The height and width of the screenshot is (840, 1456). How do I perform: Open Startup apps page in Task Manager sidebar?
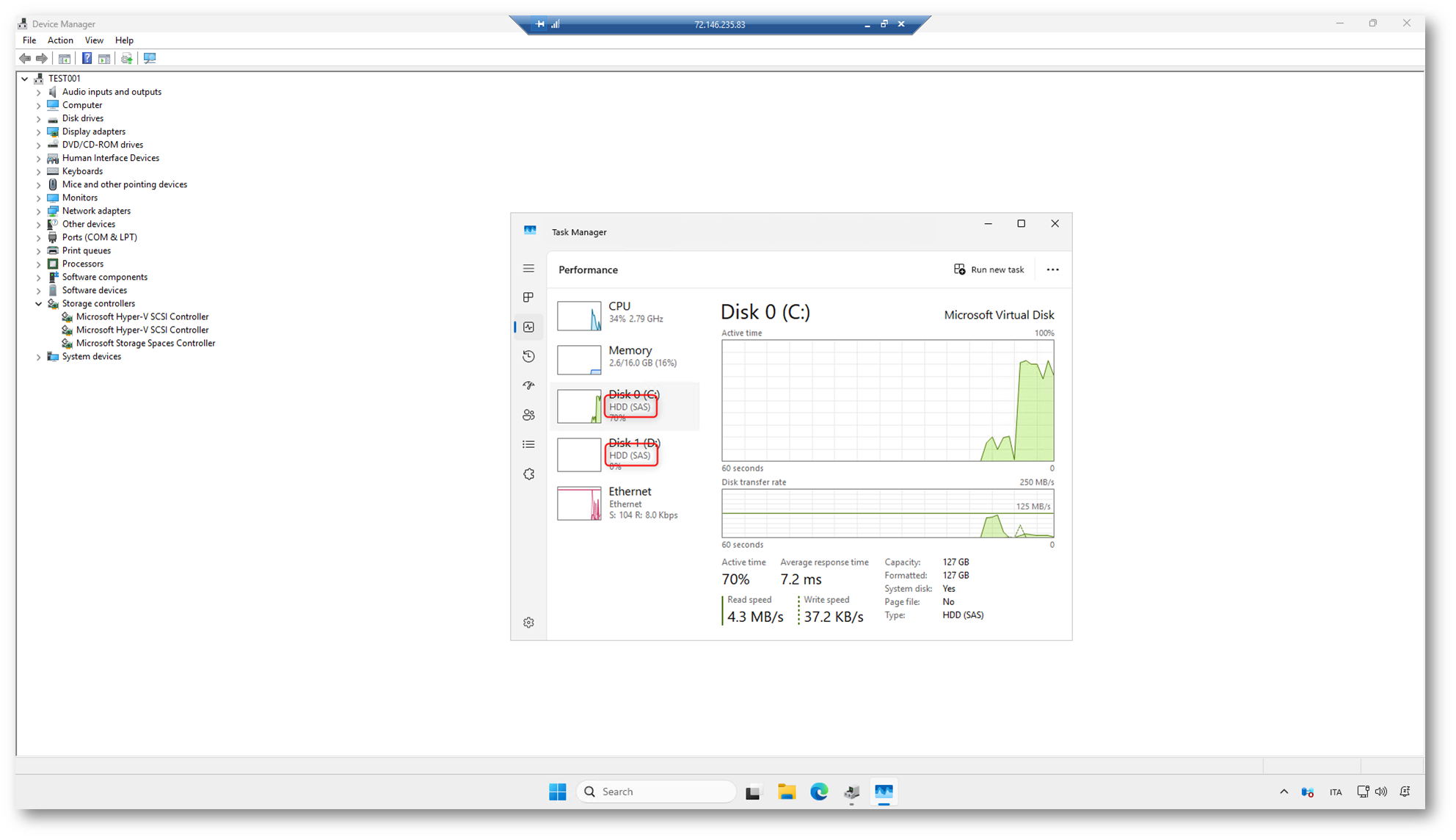tap(528, 385)
